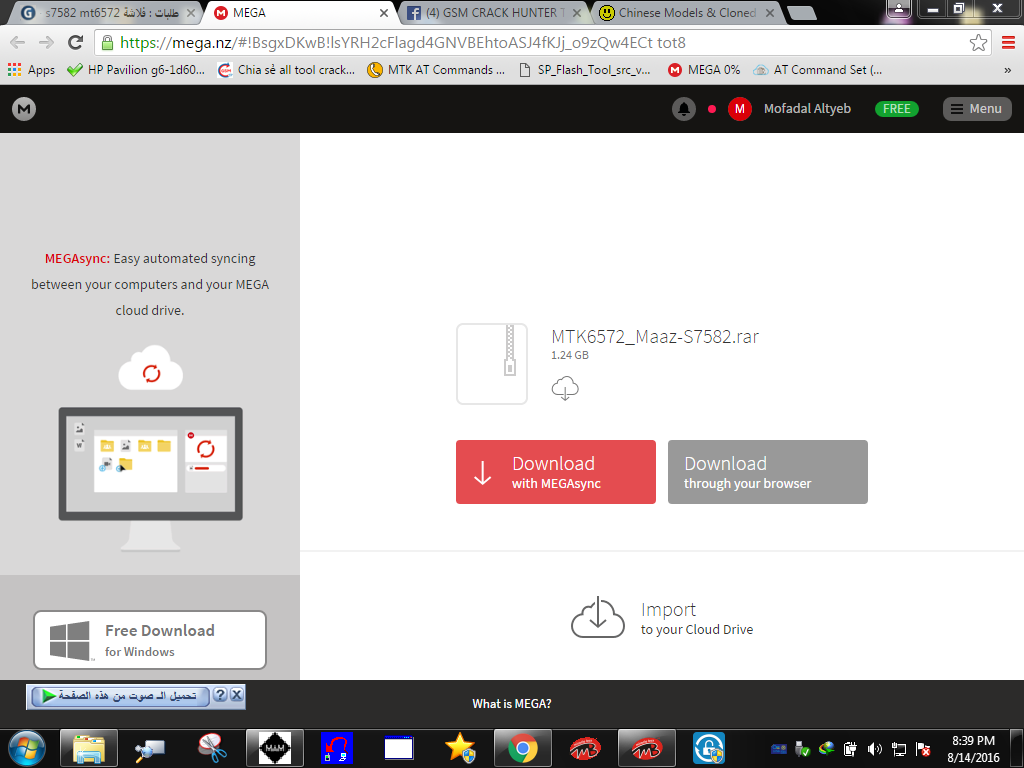Image resolution: width=1024 pixels, height=768 pixels.
Task: Click the network tray icon
Action: pyautogui.click(x=899, y=749)
